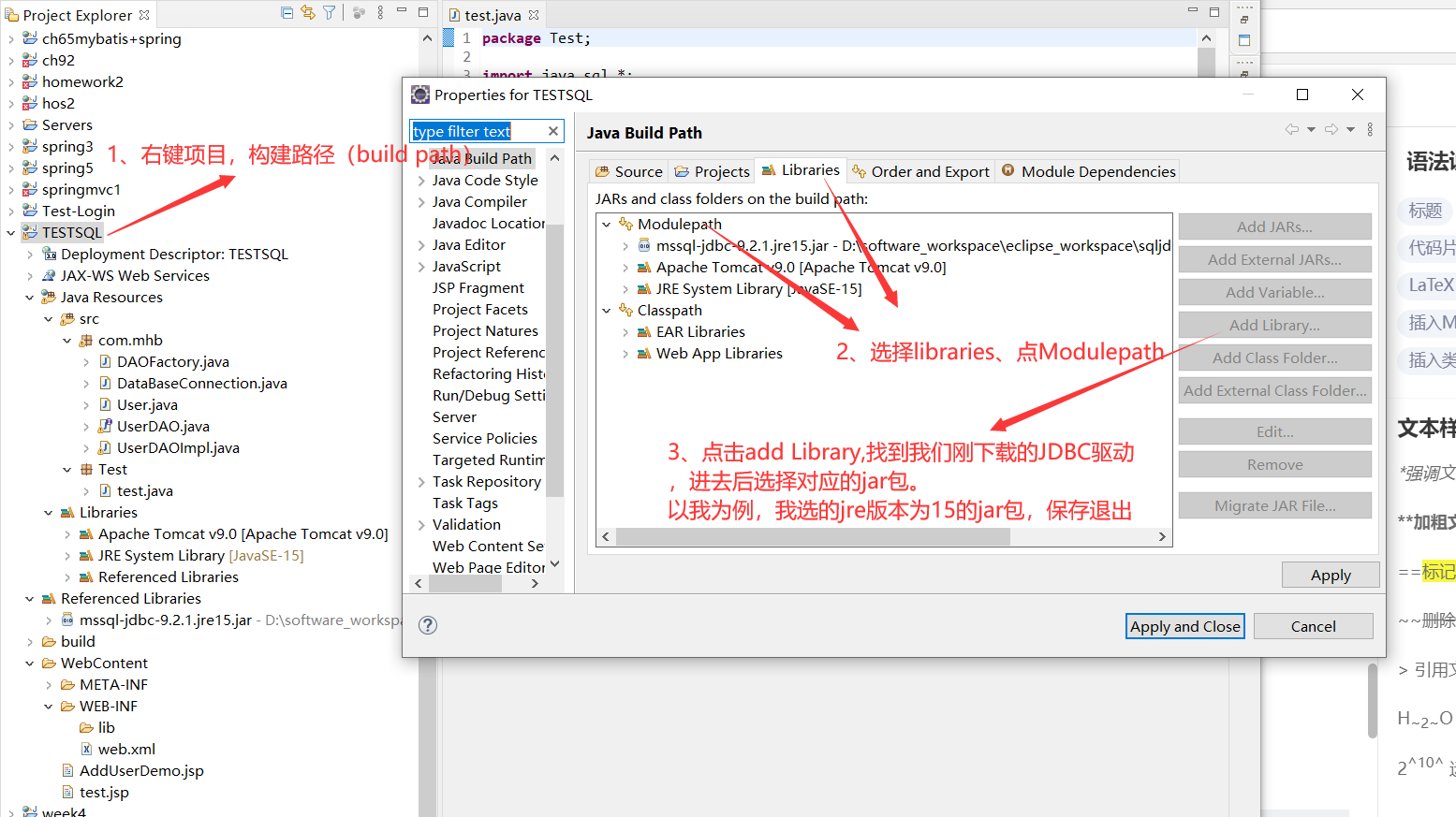Click the horizontal scrollbar of build path tree
Image resolution: width=1456 pixels, height=817 pixels.
point(813,536)
